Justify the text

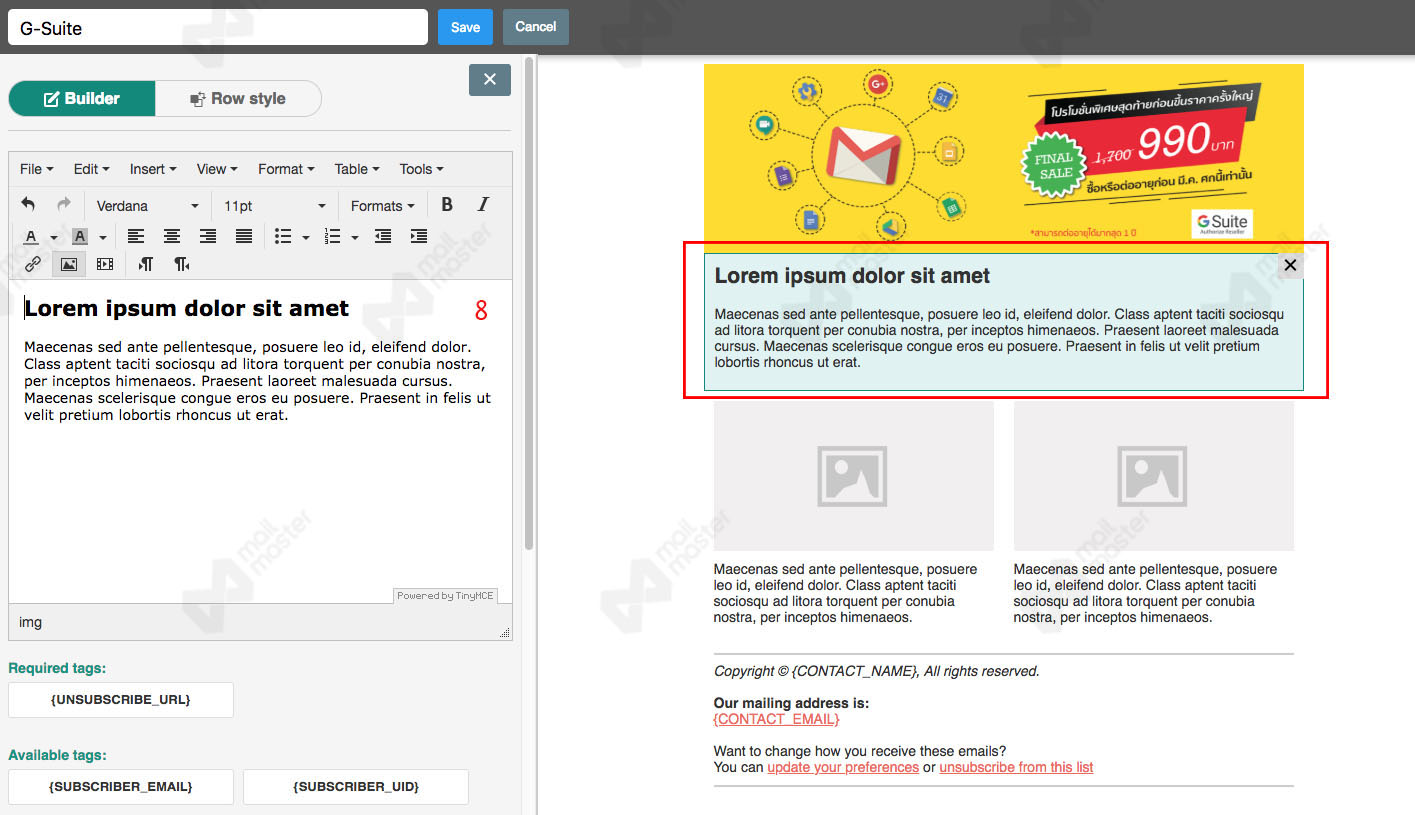pyautogui.click(x=244, y=237)
